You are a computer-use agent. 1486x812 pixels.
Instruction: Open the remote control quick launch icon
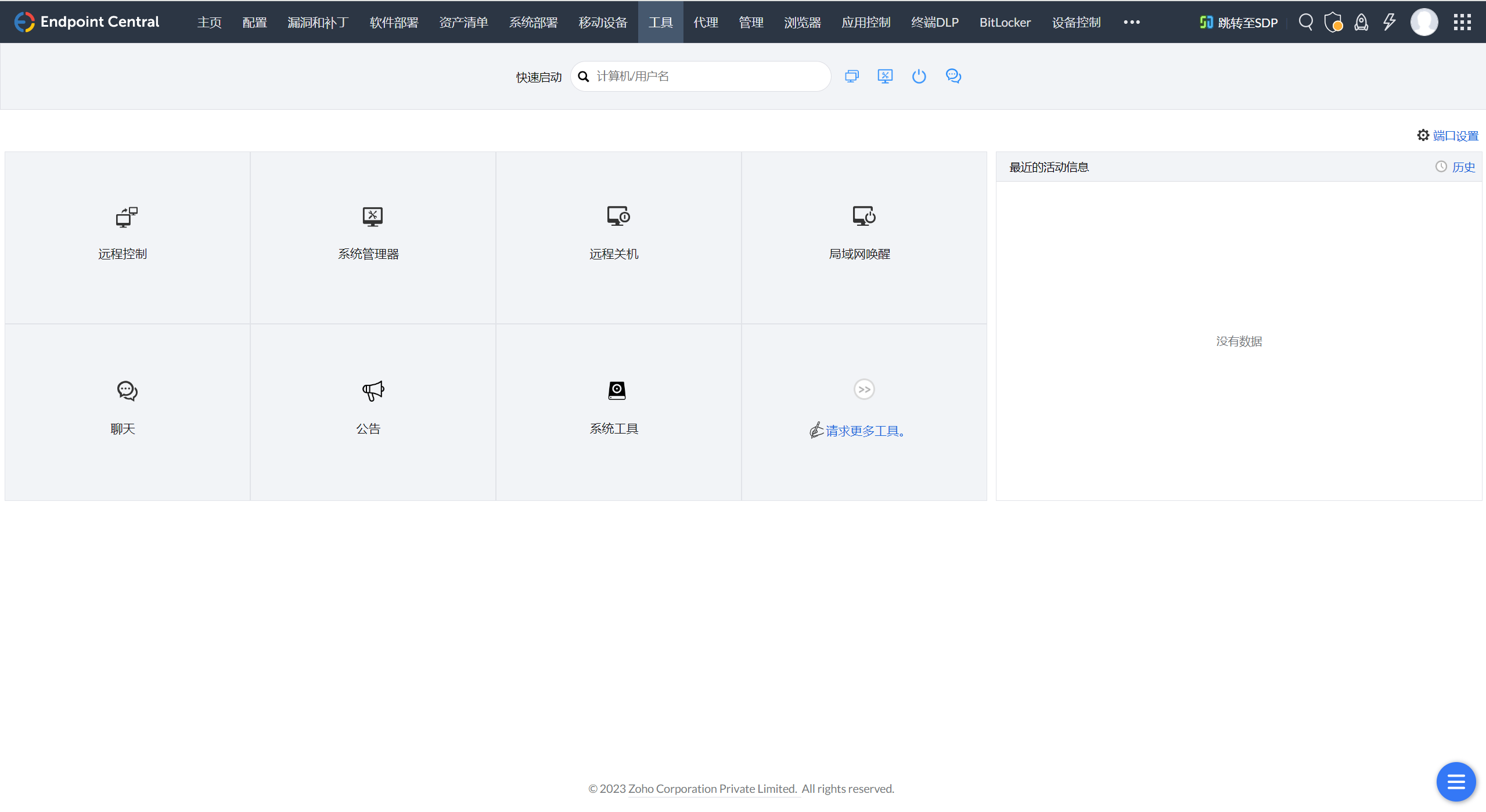tap(851, 76)
